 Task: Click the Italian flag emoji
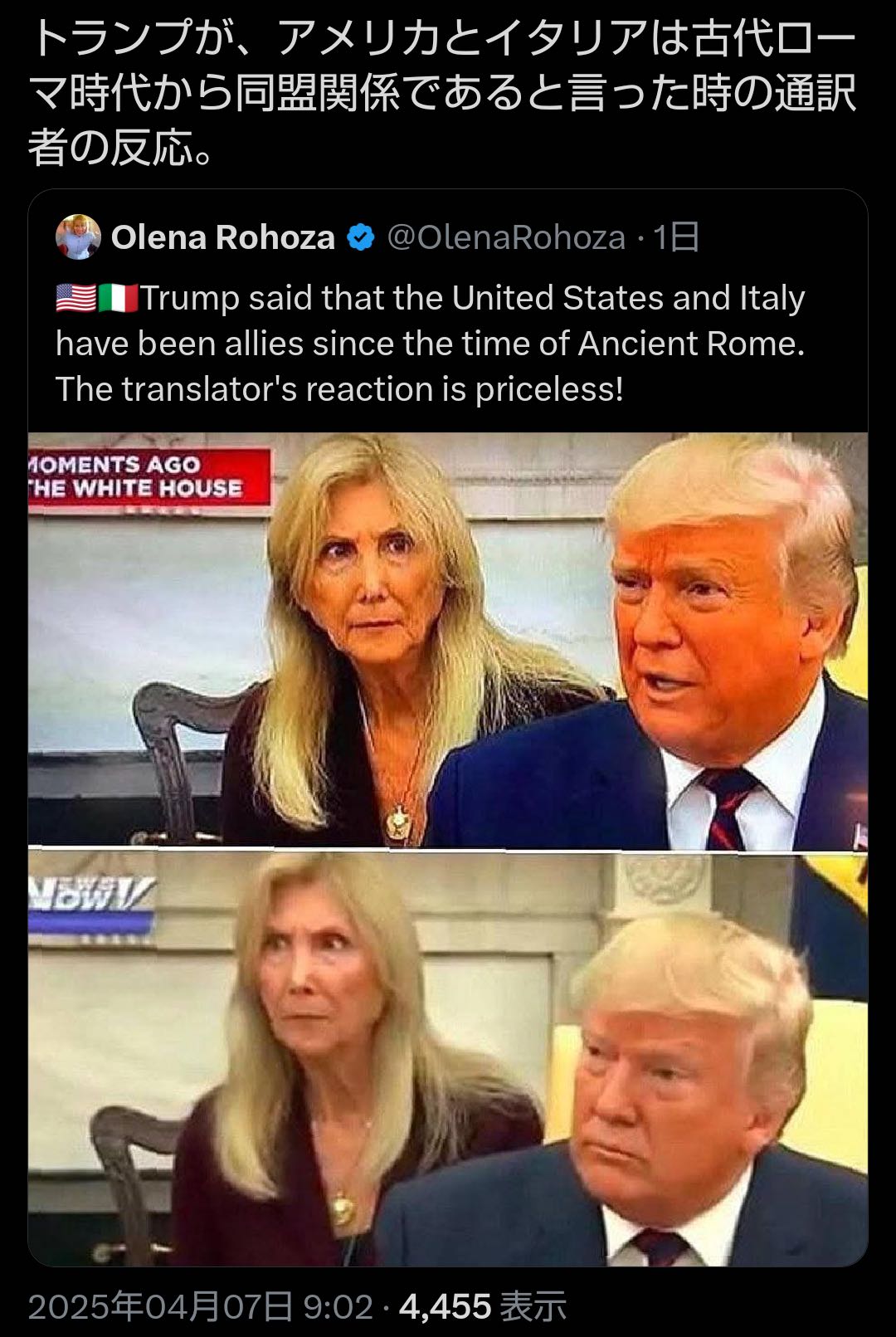118,298
